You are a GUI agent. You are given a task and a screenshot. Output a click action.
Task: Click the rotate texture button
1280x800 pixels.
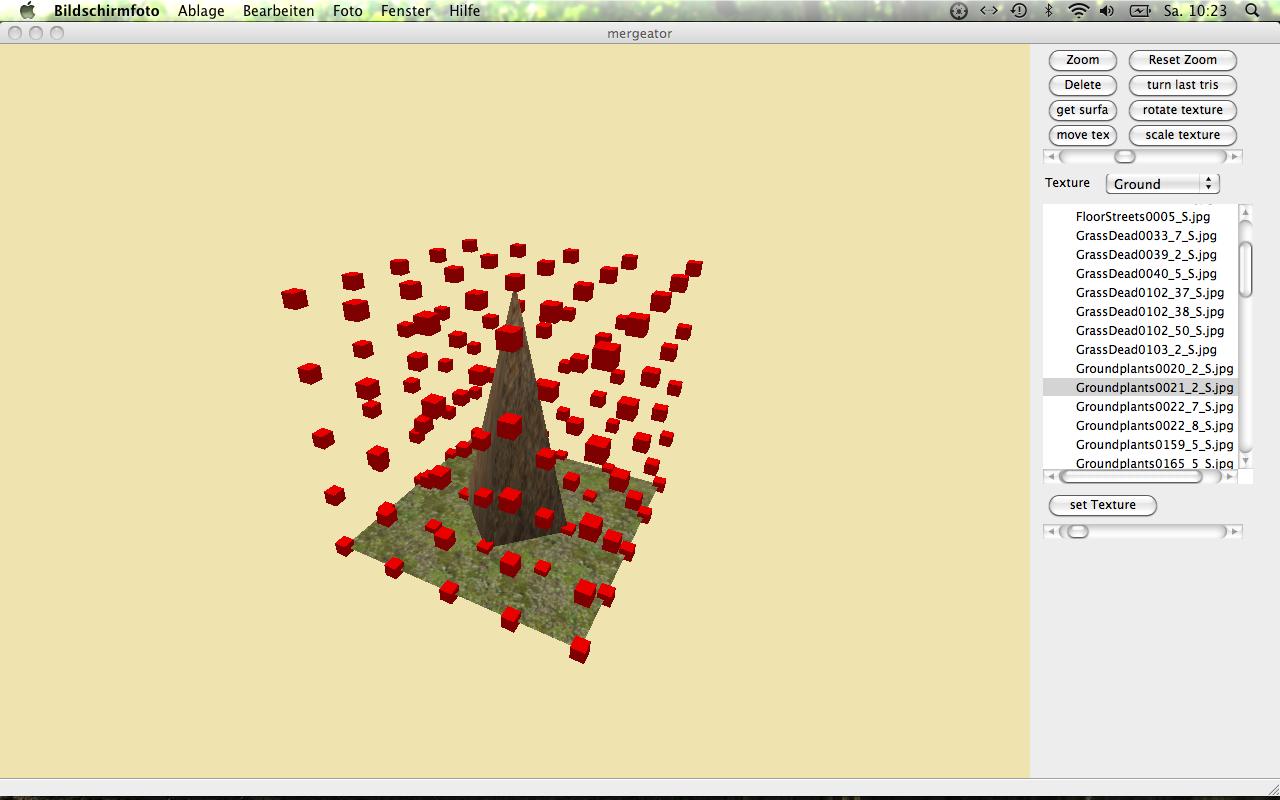(1182, 110)
